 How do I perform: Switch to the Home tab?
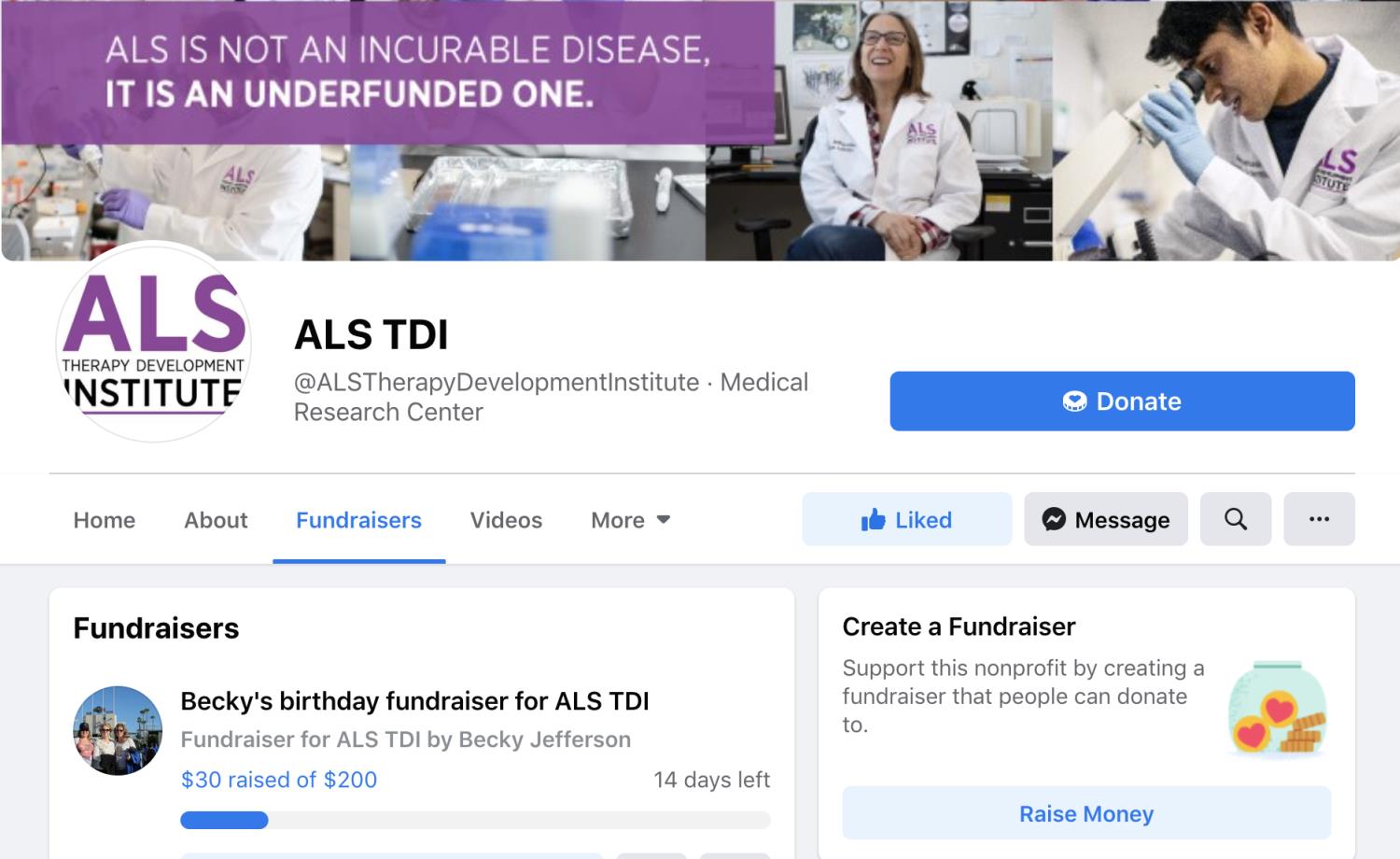[105, 520]
